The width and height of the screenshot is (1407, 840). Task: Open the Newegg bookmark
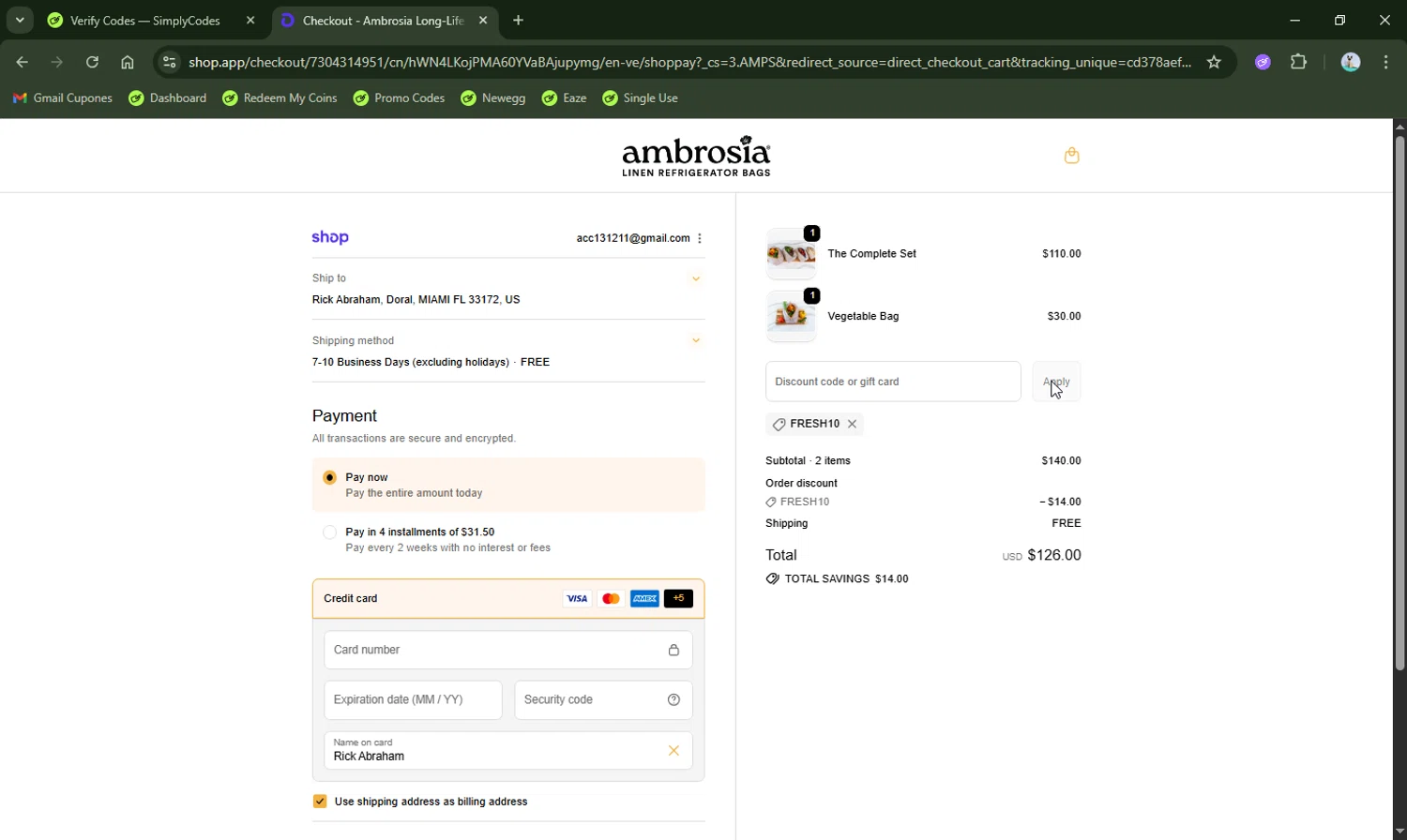493,97
